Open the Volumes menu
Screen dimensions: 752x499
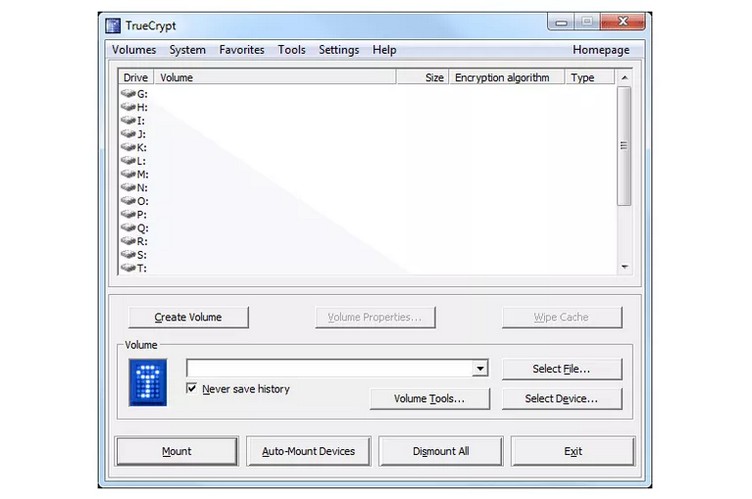(x=134, y=50)
